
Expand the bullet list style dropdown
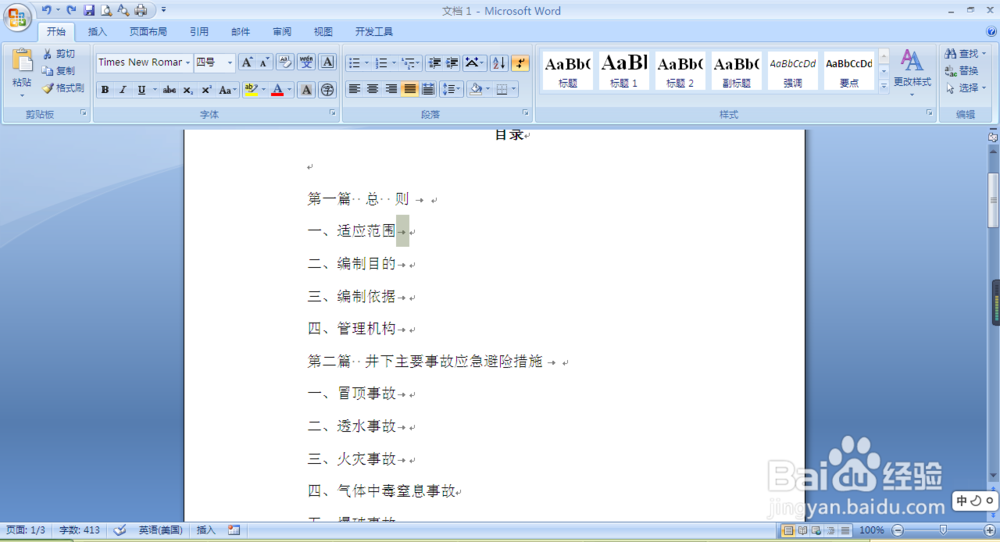coord(367,62)
